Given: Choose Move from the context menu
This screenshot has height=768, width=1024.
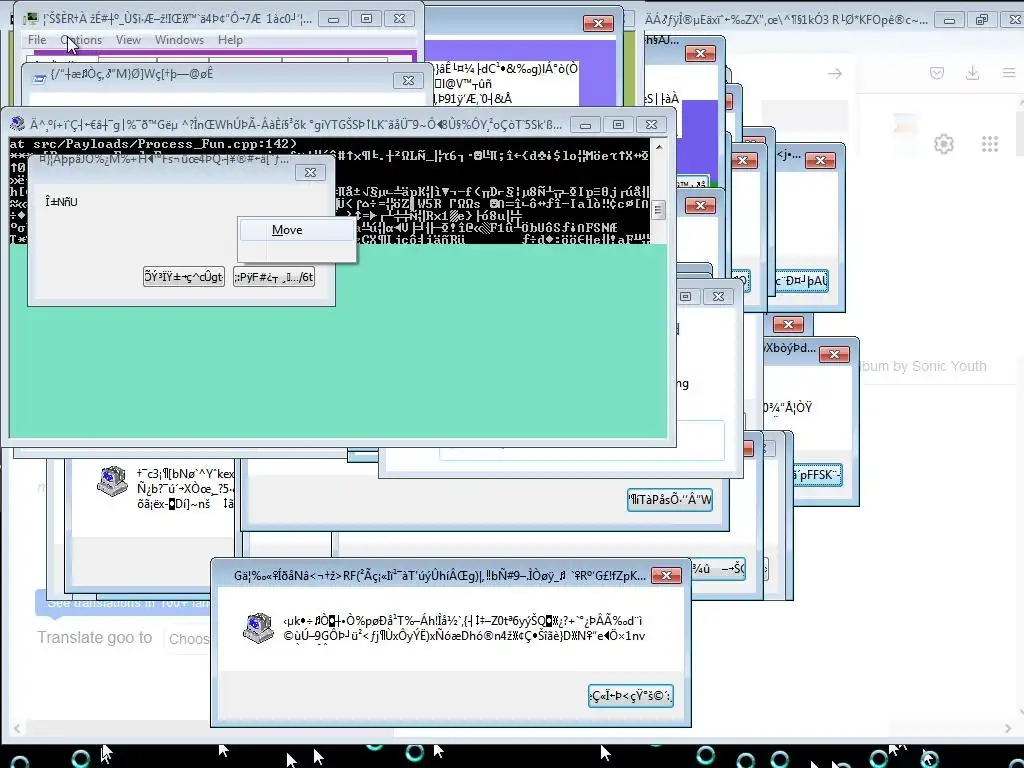Looking at the screenshot, I should pos(296,230).
